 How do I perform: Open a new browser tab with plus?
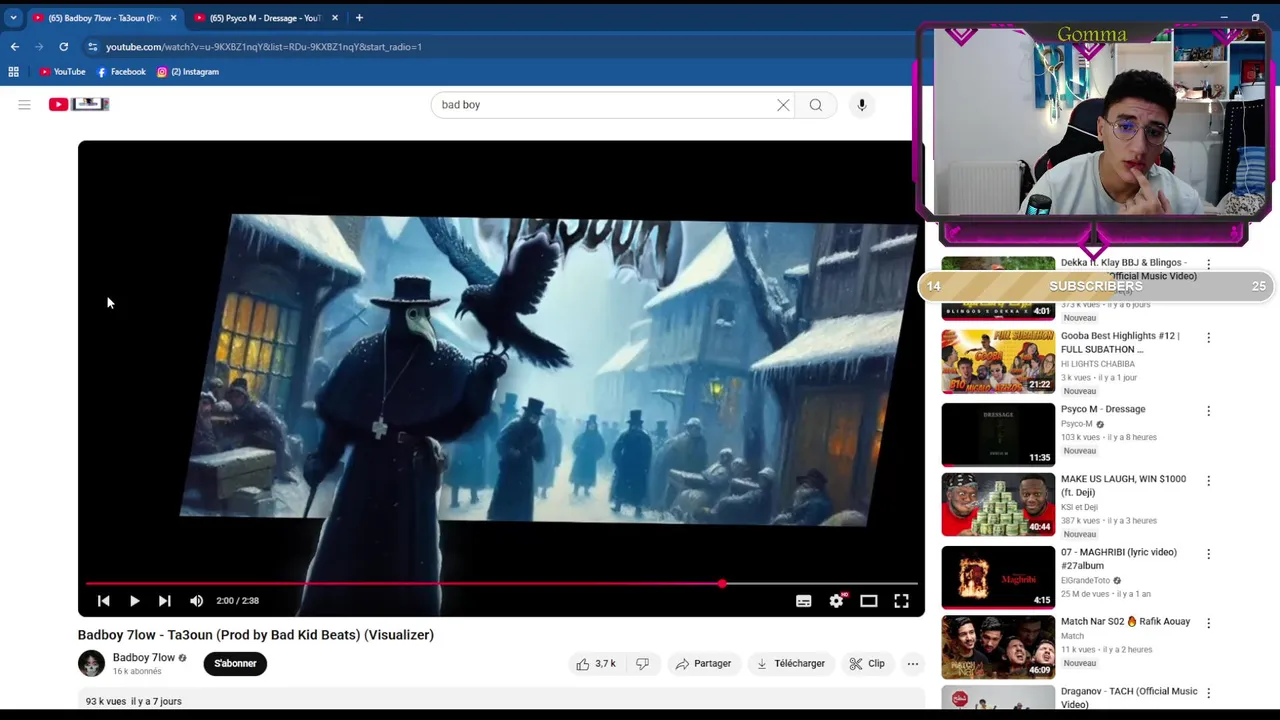(x=359, y=18)
